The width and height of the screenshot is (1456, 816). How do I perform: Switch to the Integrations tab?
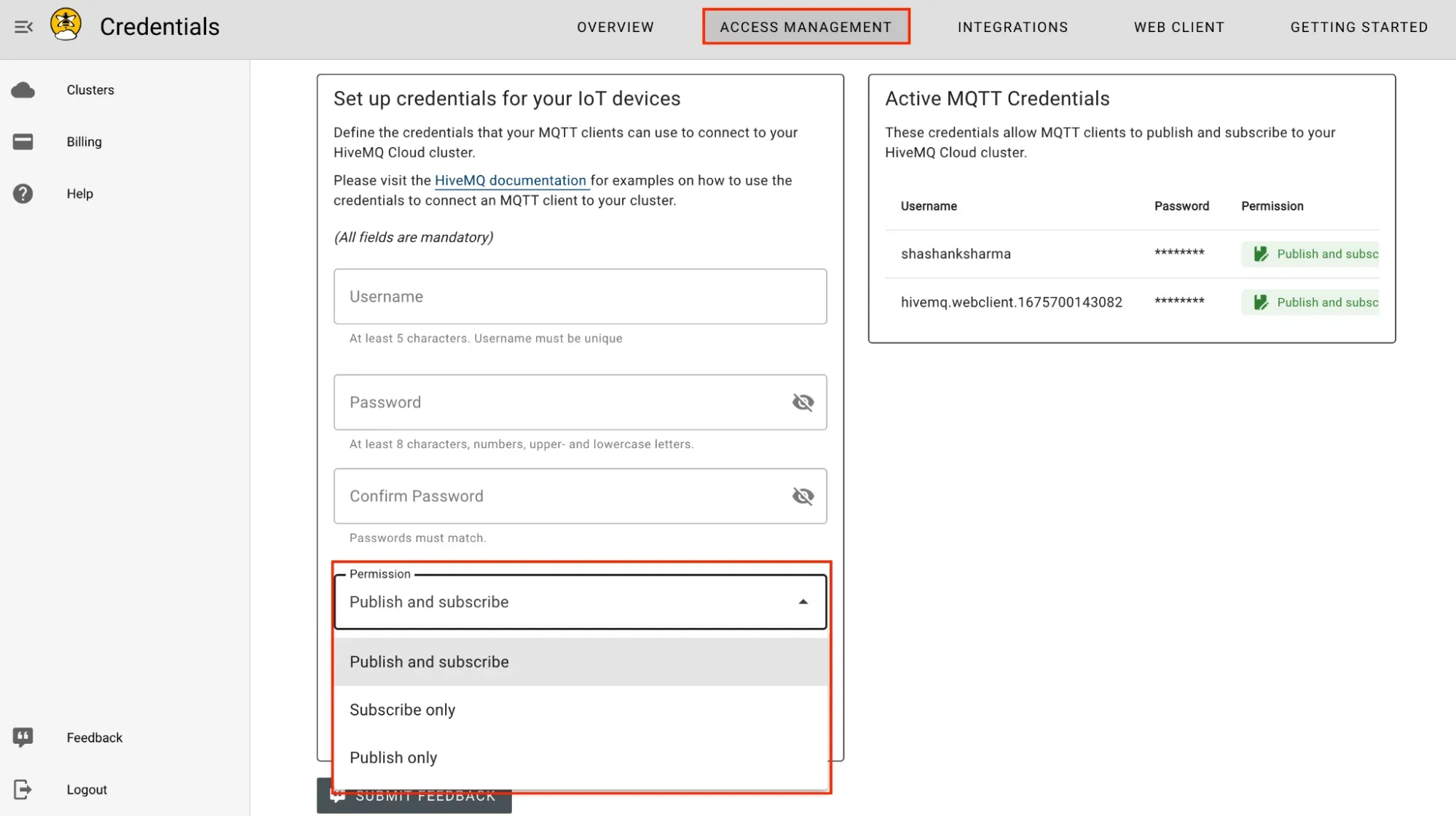1012,27
